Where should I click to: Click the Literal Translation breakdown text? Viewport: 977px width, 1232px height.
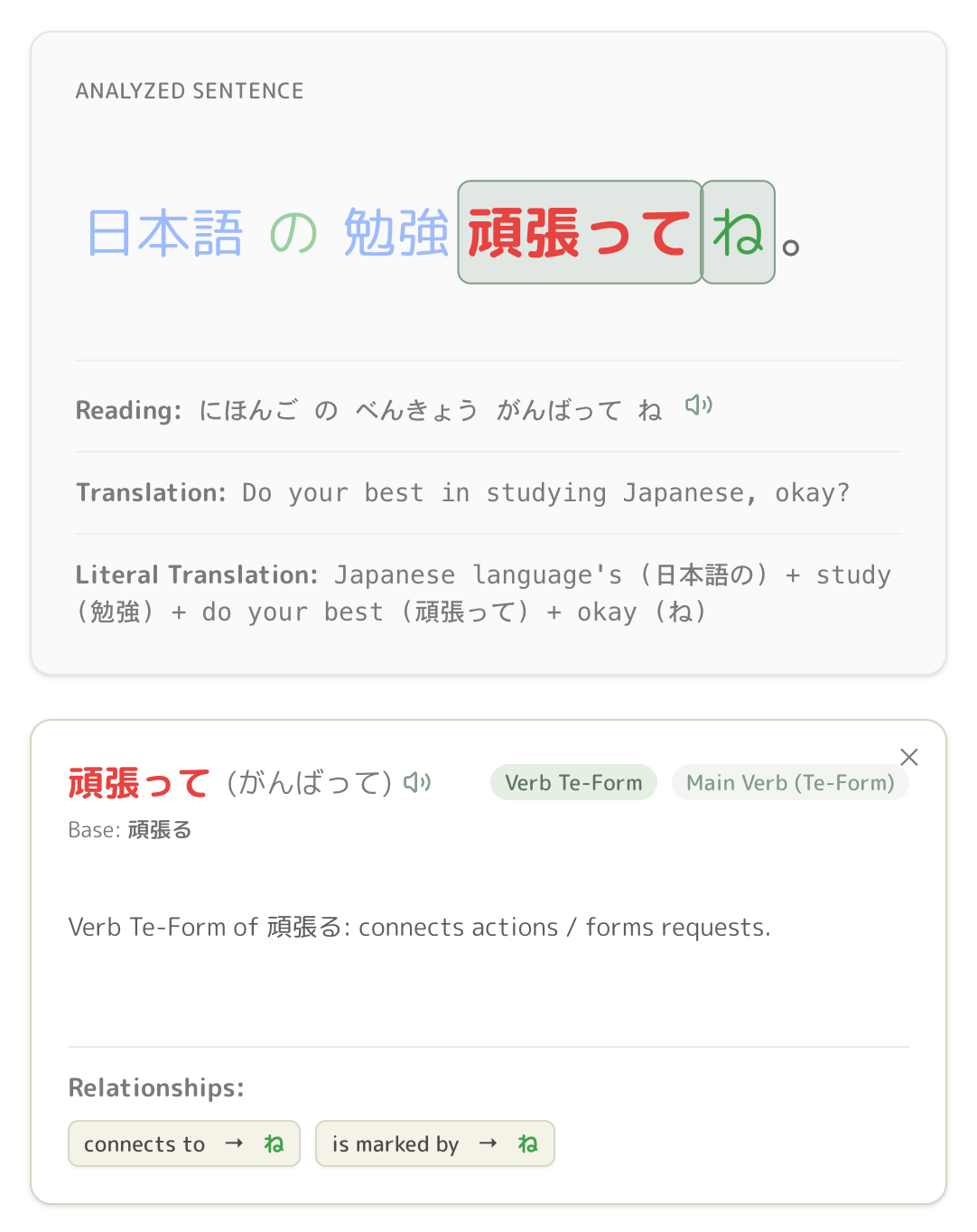pos(484,593)
